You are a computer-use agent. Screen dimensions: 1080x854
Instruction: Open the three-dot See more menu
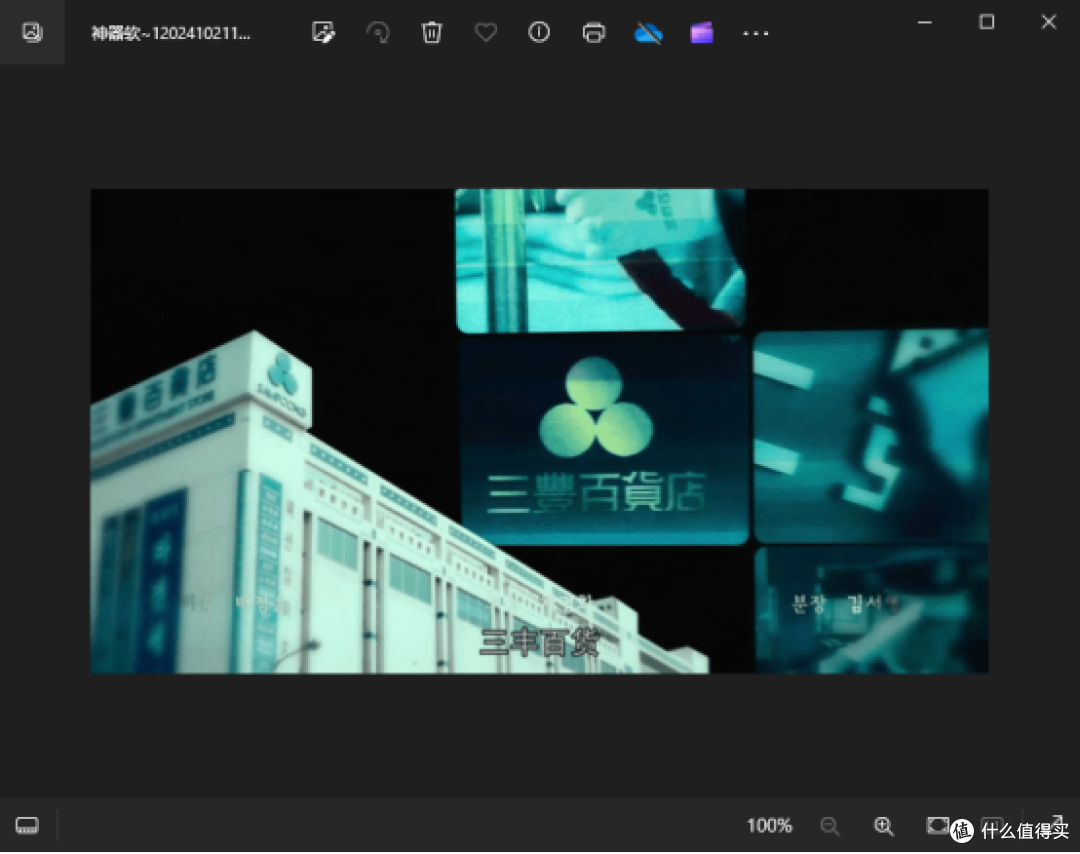755,33
